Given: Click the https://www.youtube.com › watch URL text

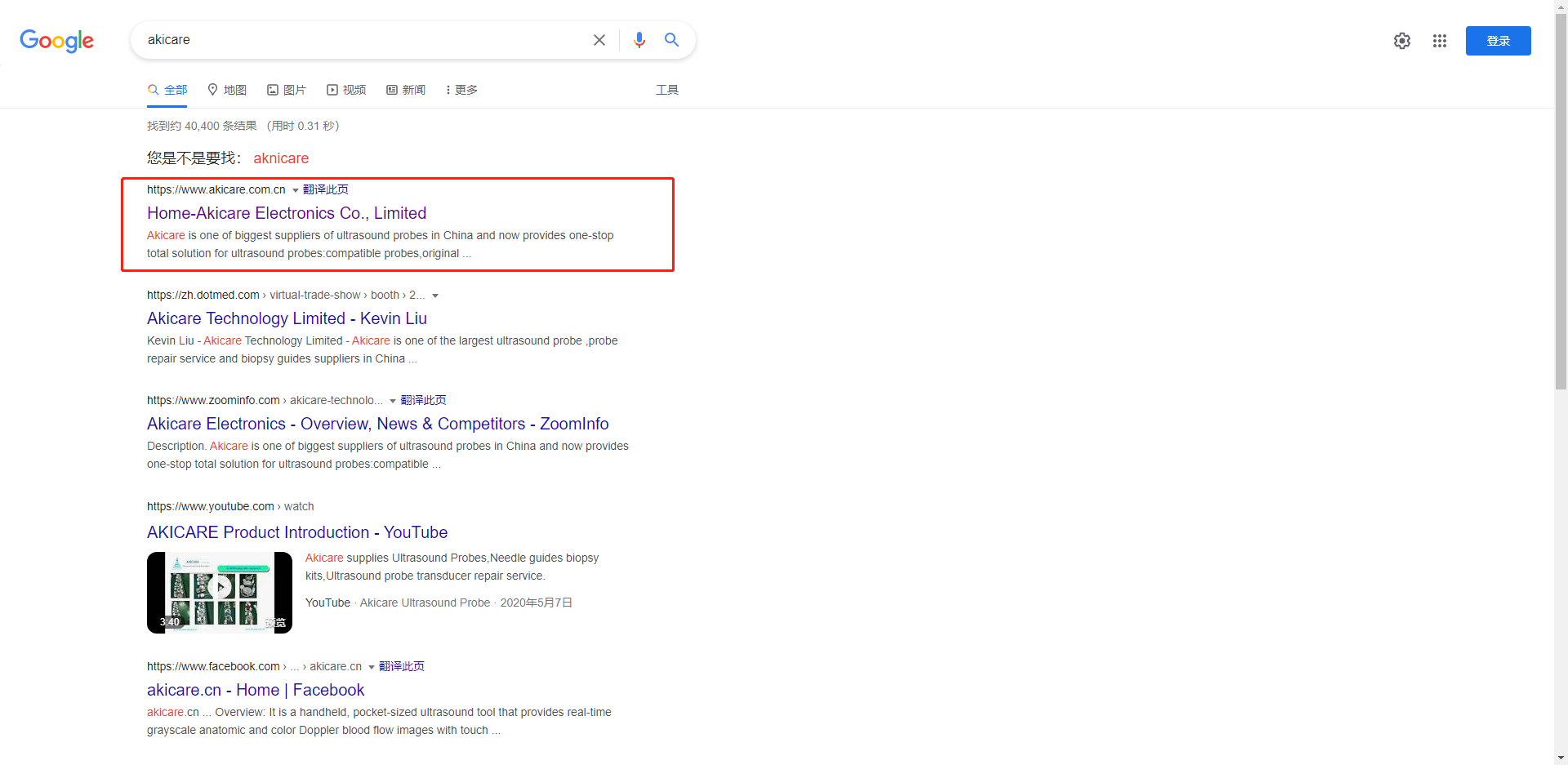Looking at the screenshot, I should (x=230, y=506).
